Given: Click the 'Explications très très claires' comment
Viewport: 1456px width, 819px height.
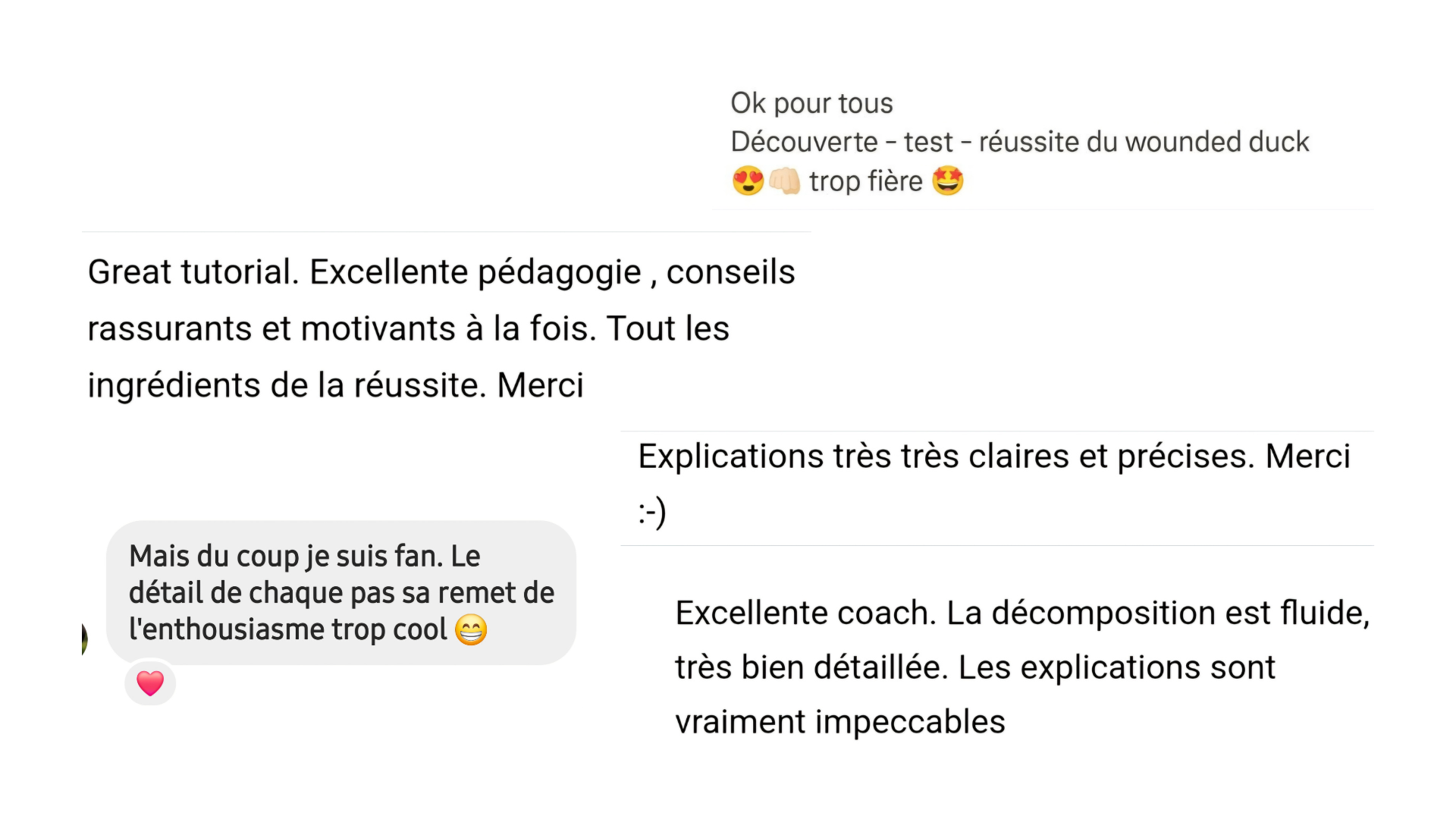Looking at the screenshot, I should [x=994, y=484].
